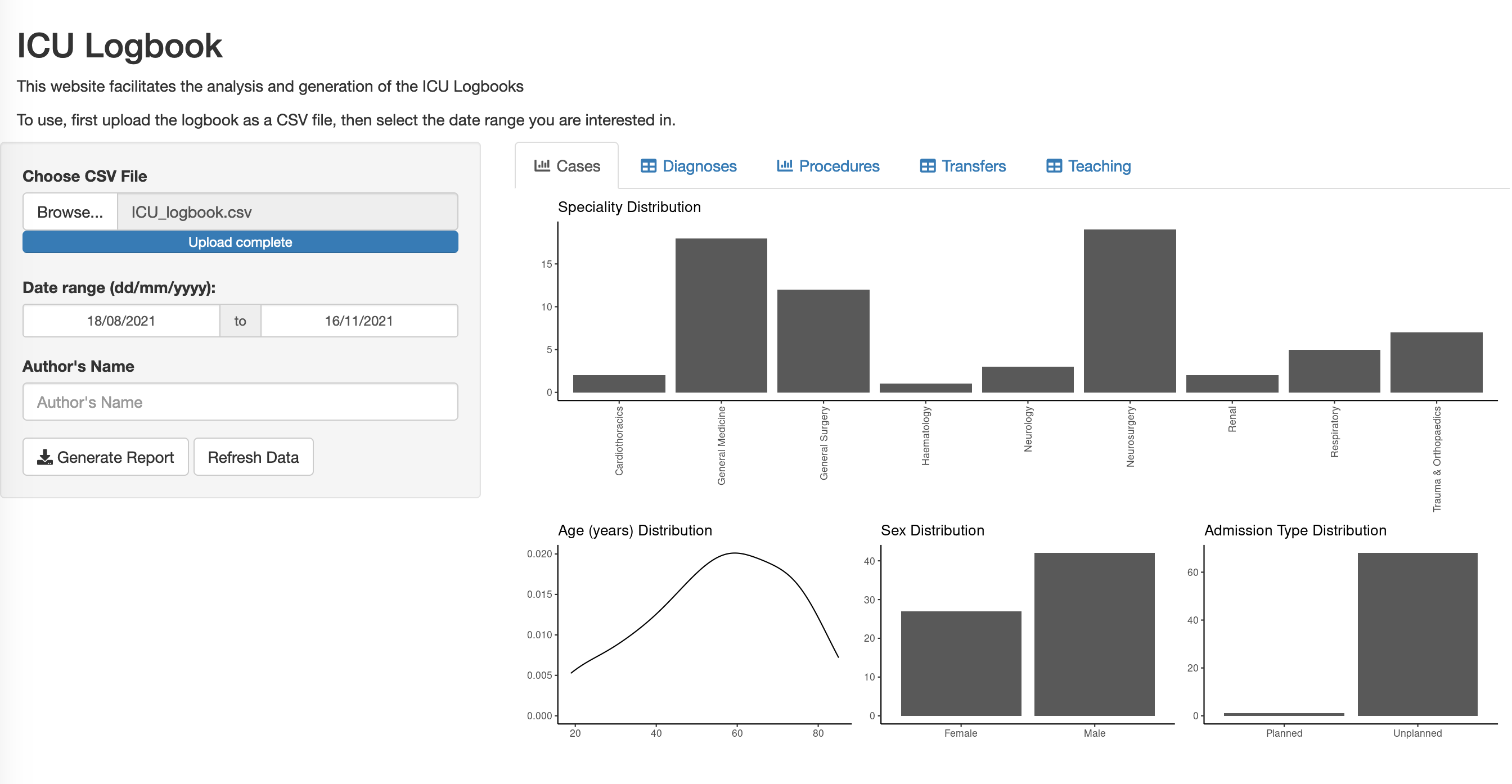The height and width of the screenshot is (784, 1512).
Task: Click the chart icon beside Procedures
Action: [x=784, y=165]
